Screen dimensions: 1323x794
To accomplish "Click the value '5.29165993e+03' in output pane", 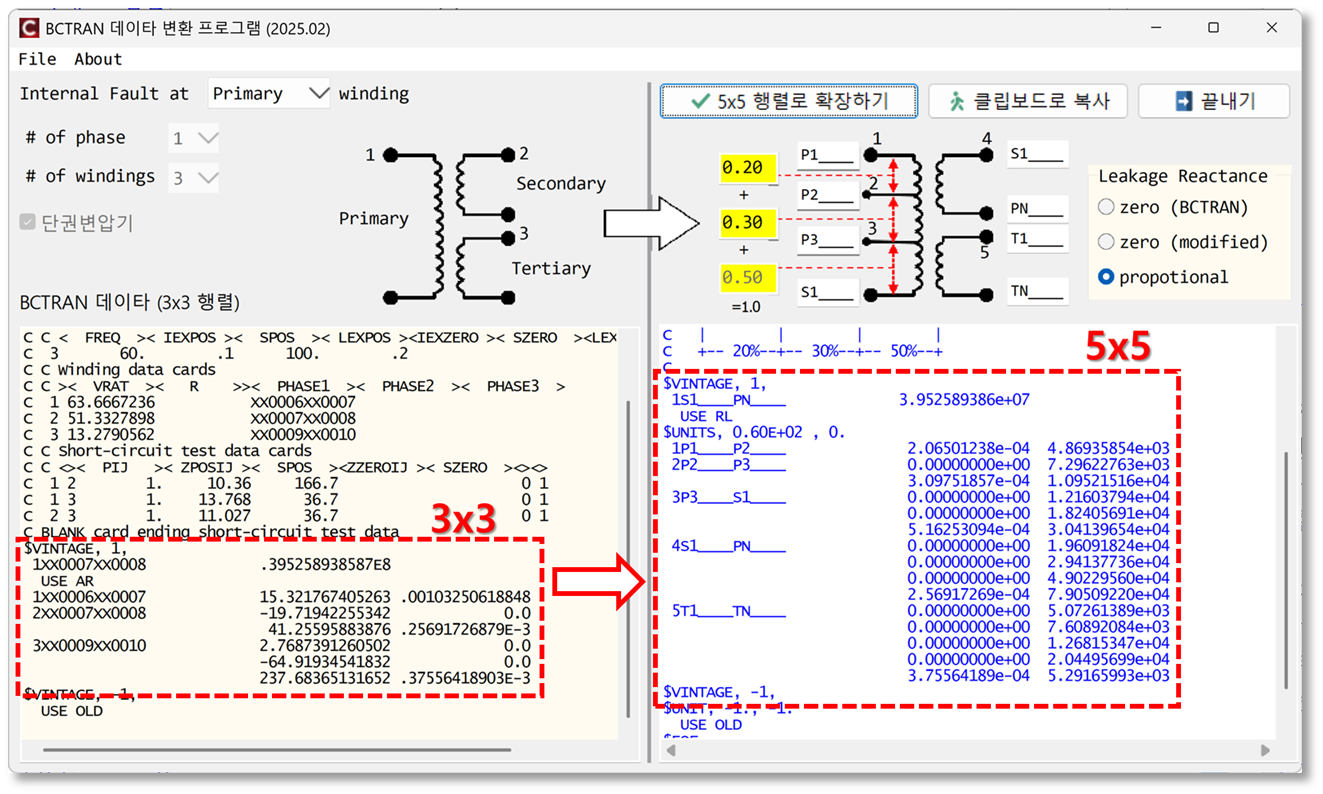I will click(1108, 675).
